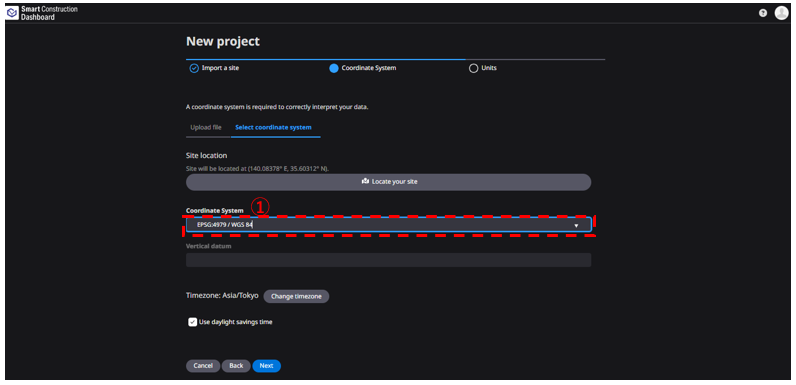Image resolution: width=796 pixels, height=385 pixels.
Task: Open the help question mark icon
Action: (762, 13)
